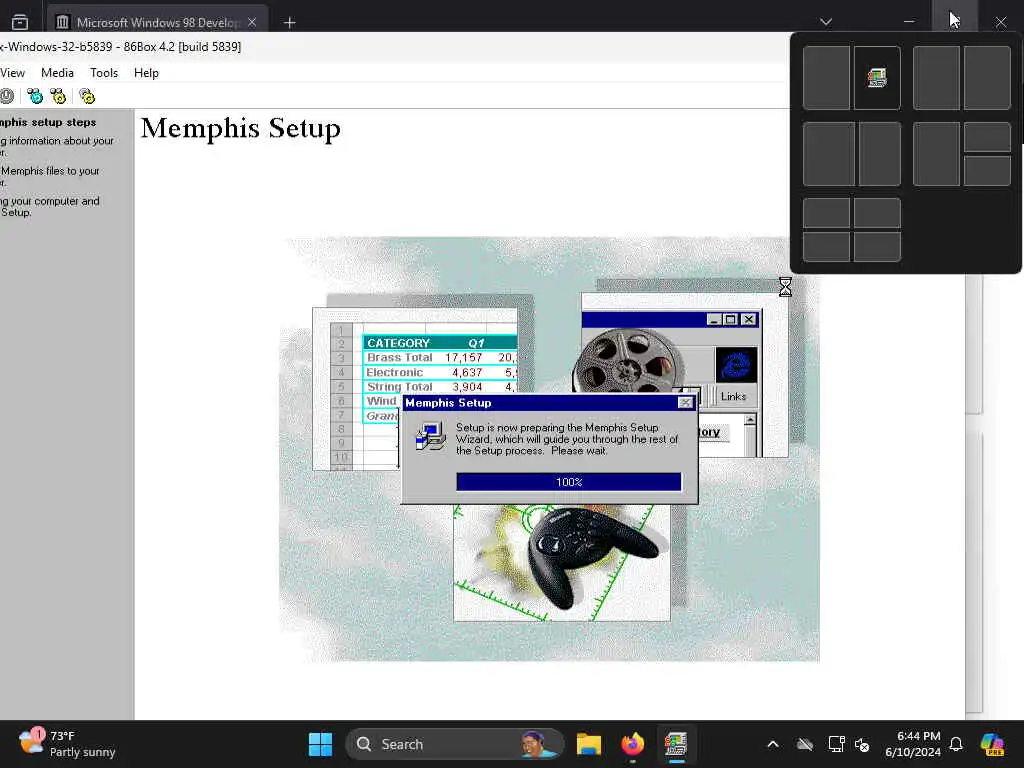The width and height of the screenshot is (1024, 768).
Task: Click the OneDrive cloud tray icon
Action: (805, 744)
